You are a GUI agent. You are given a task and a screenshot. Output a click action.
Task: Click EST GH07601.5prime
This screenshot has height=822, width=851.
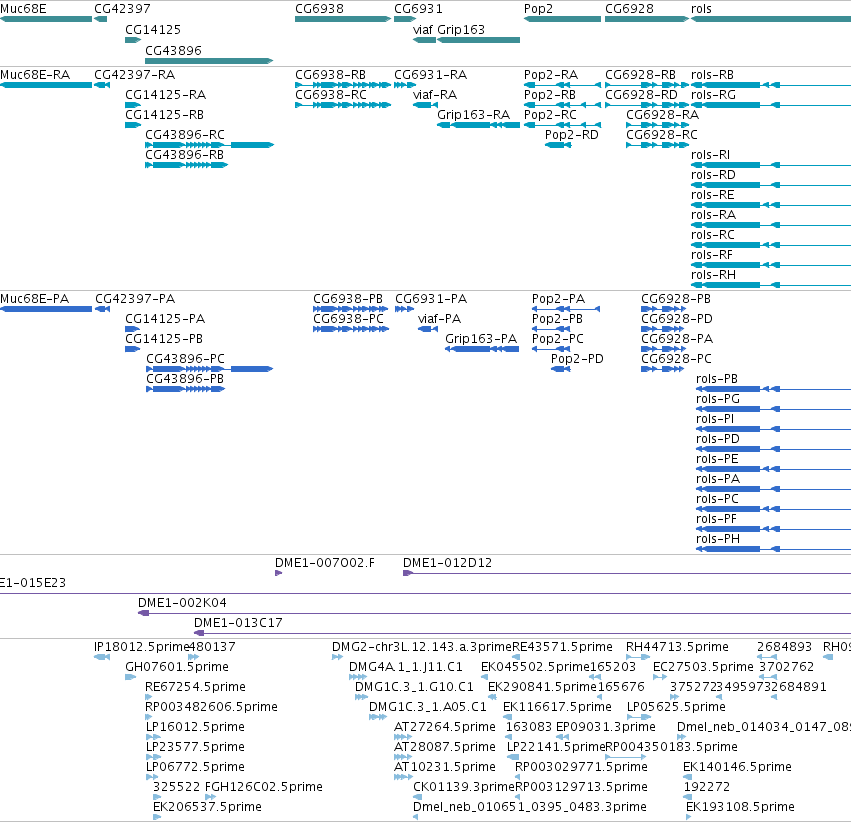click(x=177, y=667)
